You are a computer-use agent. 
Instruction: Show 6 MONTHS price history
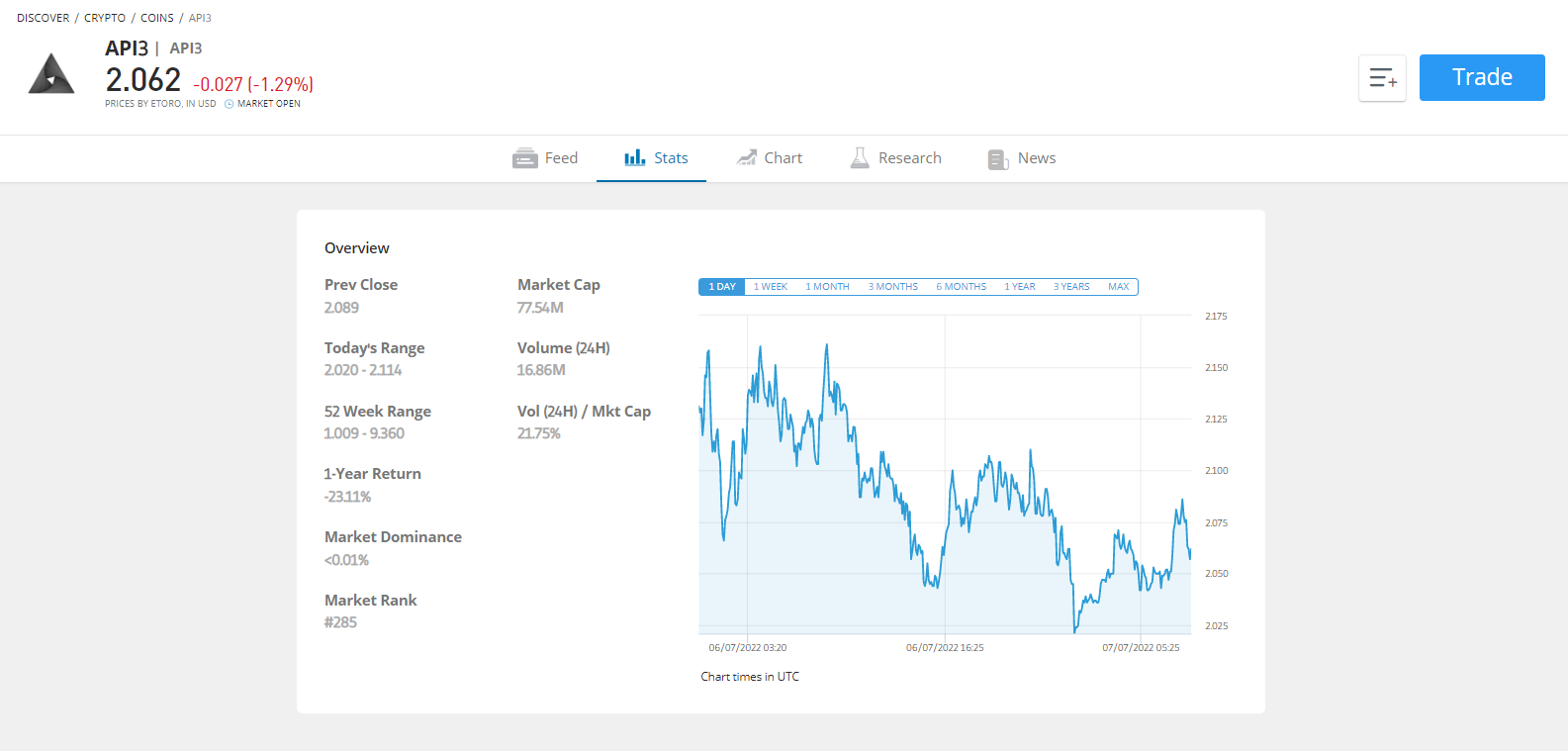click(x=962, y=287)
